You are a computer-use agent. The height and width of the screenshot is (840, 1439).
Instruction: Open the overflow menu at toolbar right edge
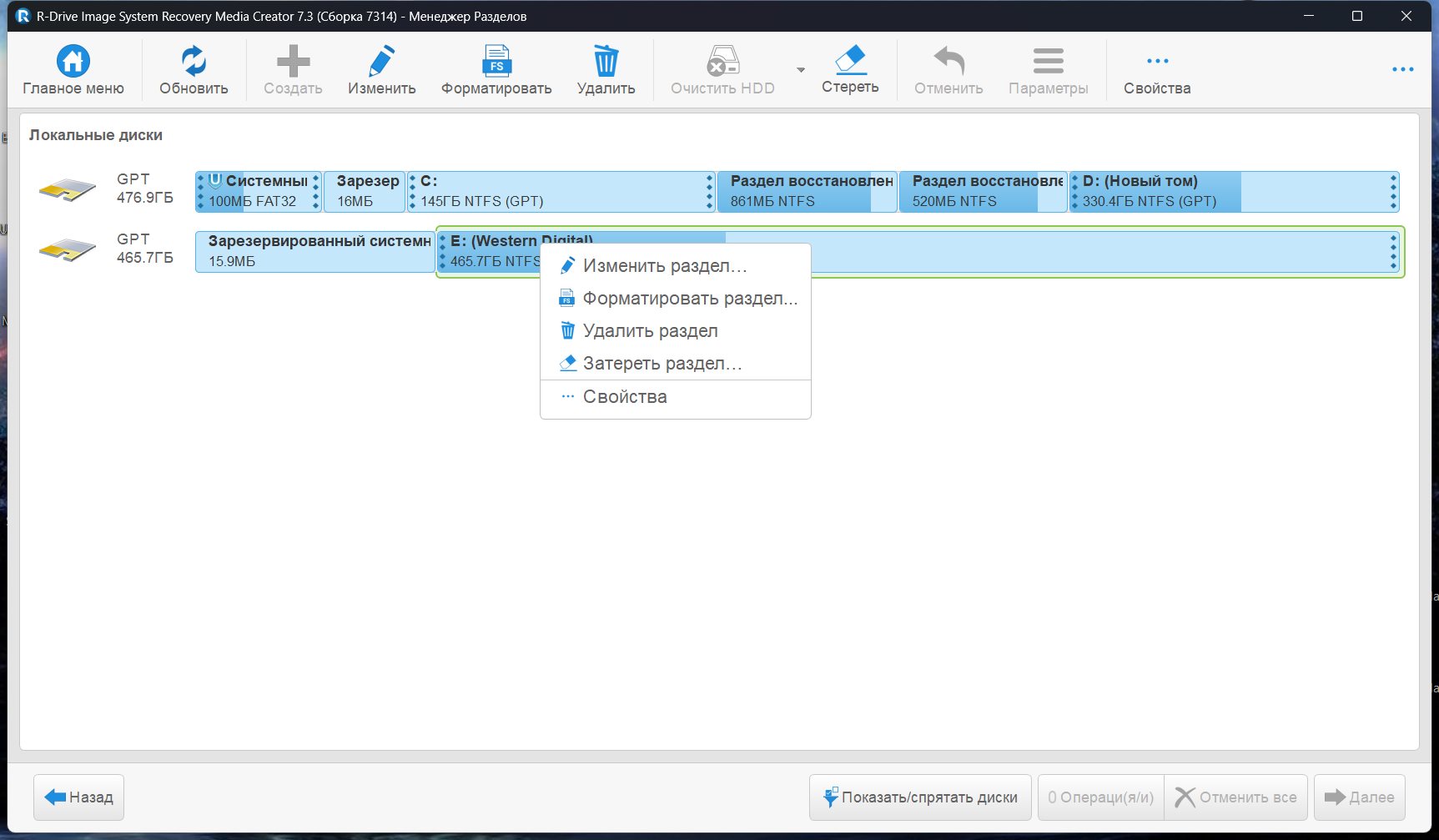[1402, 69]
